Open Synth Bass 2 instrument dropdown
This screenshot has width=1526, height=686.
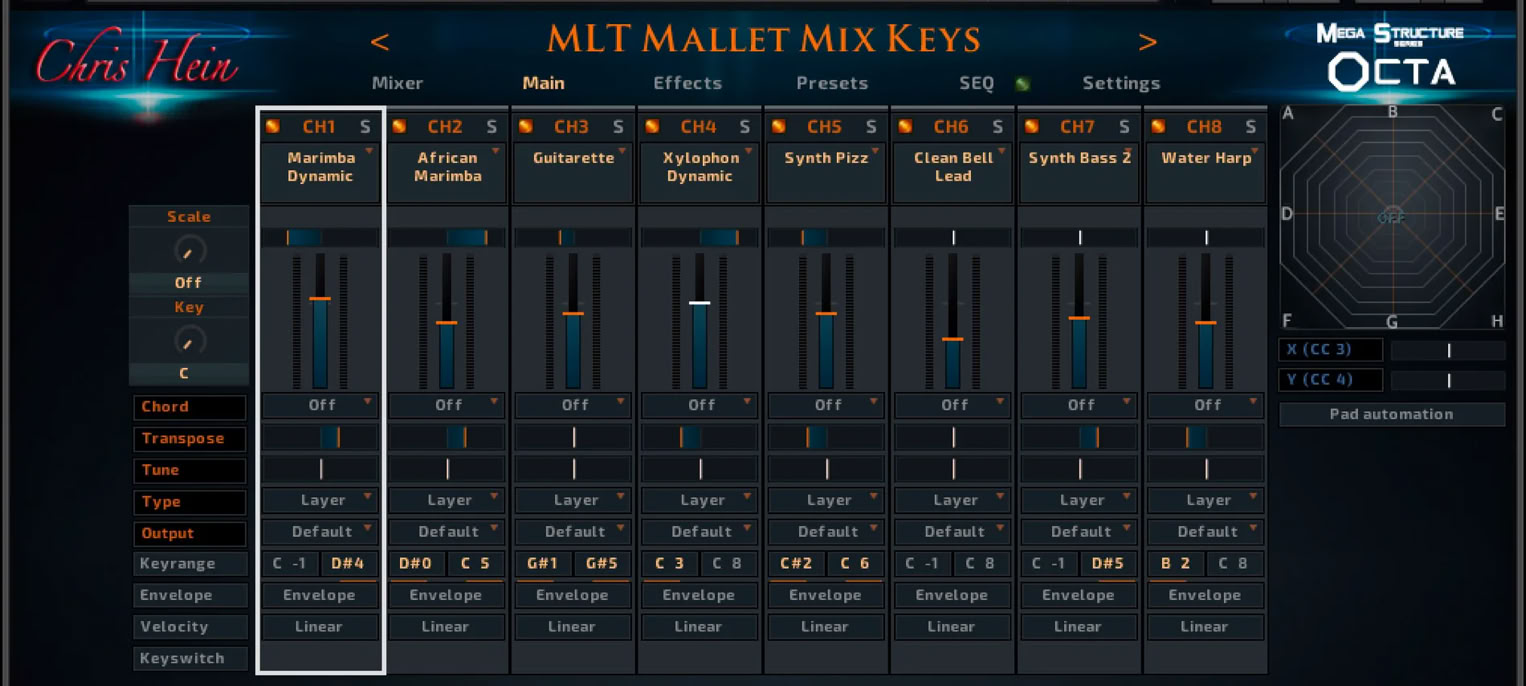tap(1080, 172)
